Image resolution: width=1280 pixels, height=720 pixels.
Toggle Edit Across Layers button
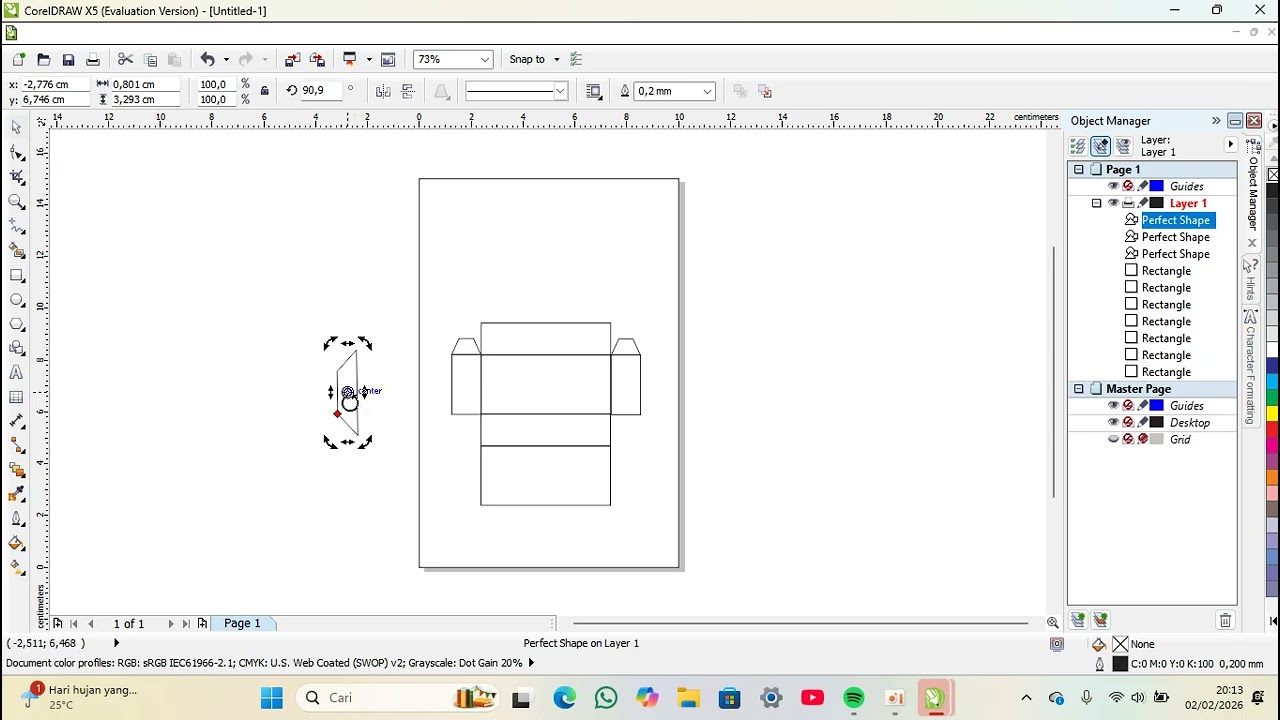pyautogui.click(x=1101, y=146)
